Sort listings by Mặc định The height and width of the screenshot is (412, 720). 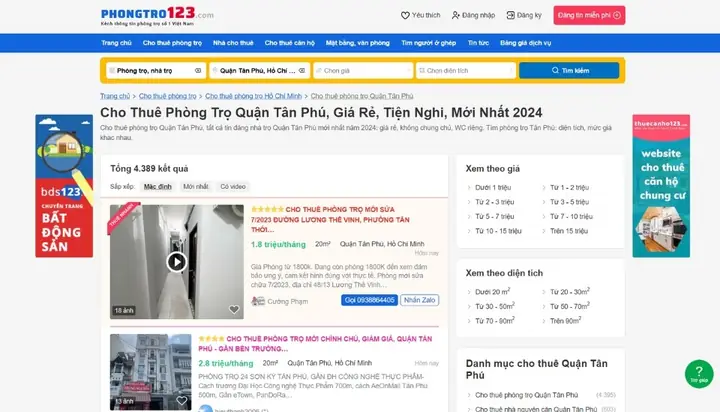158,186
